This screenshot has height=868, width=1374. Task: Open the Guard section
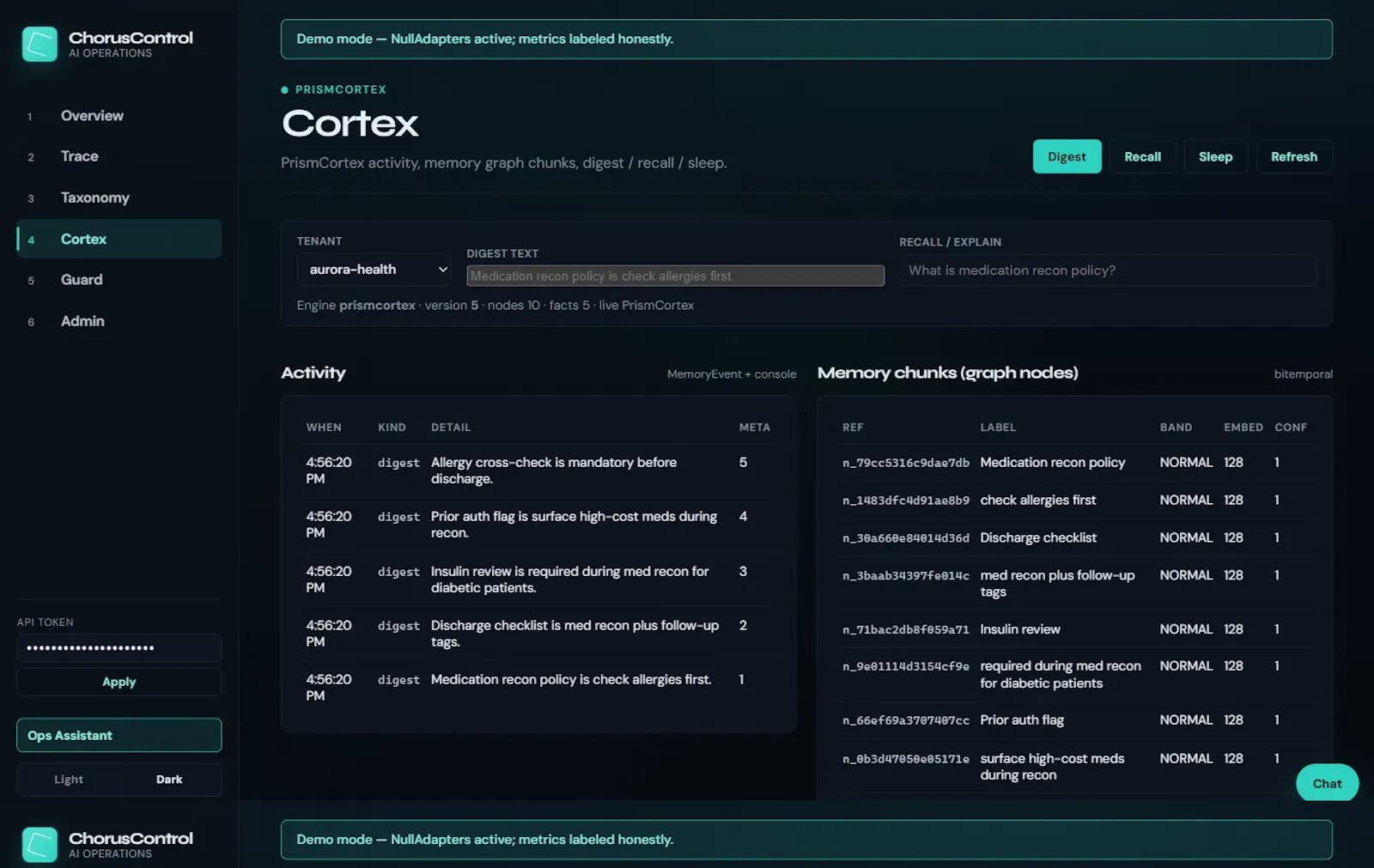click(119, 280)
